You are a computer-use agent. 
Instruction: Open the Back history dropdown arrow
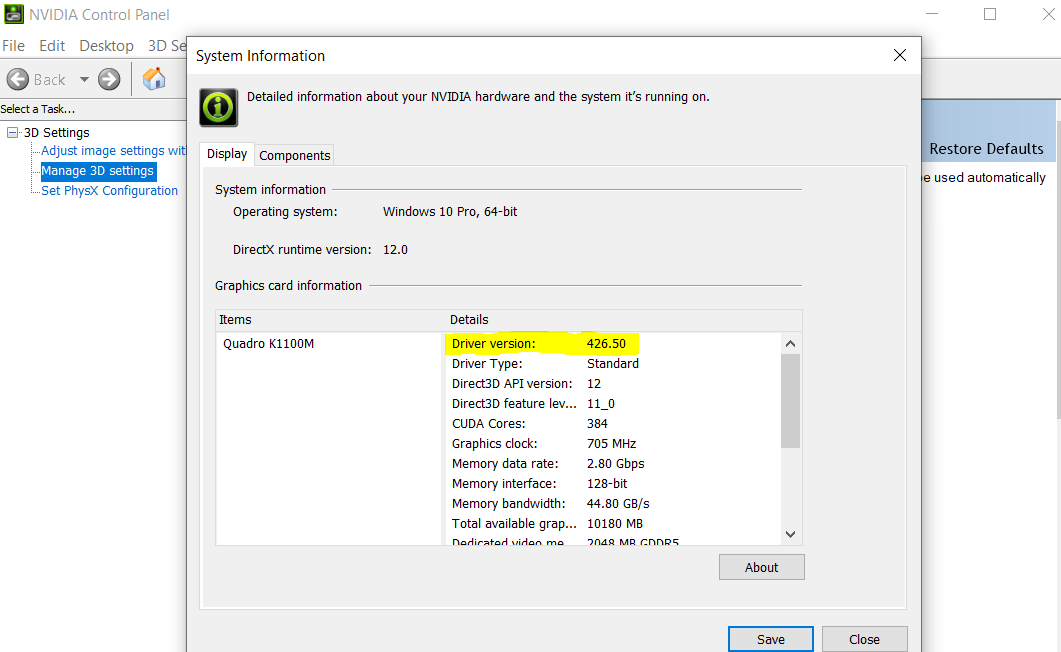pyautogui.click(x=84, y=79)
